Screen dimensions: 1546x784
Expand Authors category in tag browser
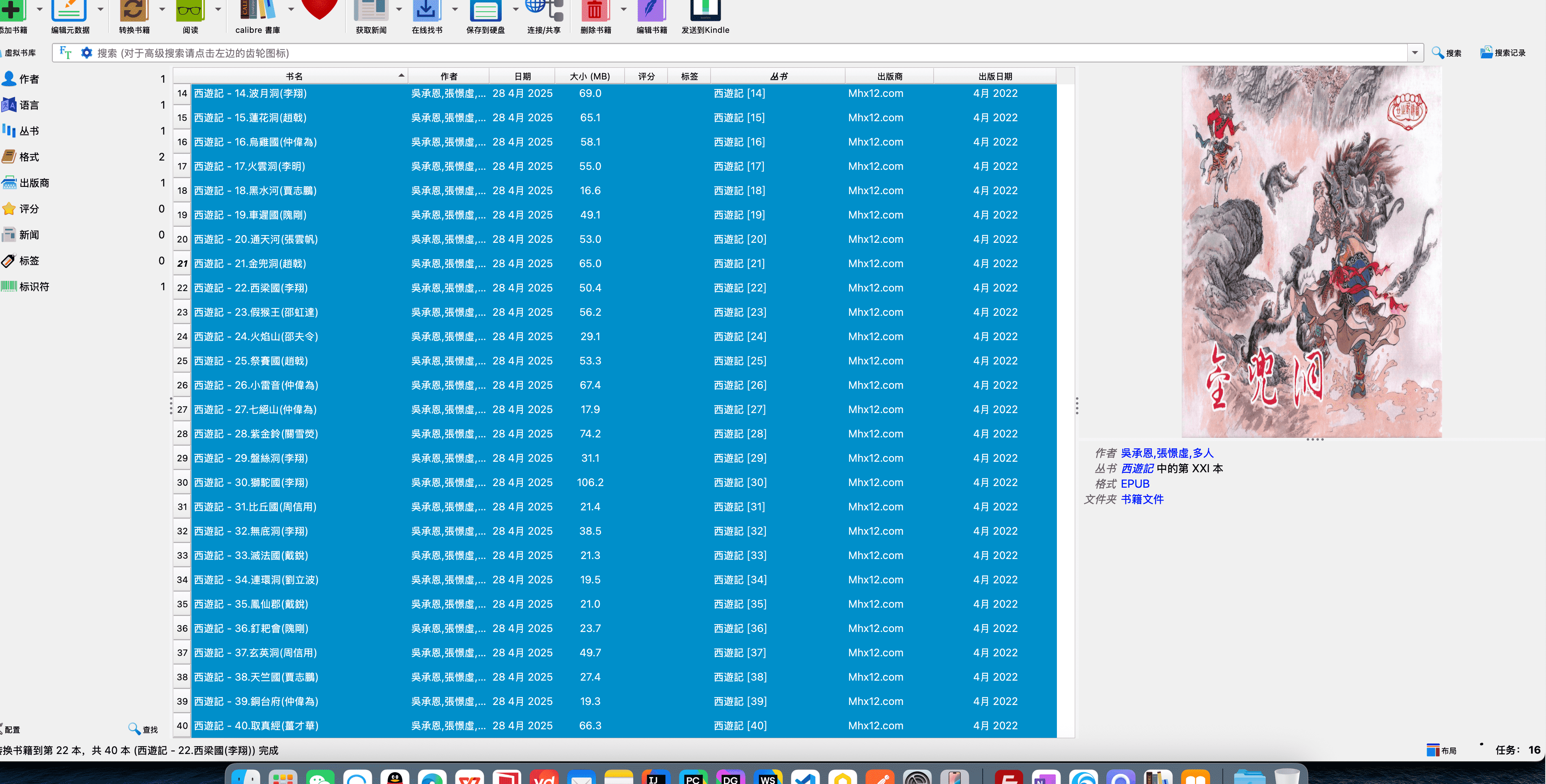coord(84,79)
